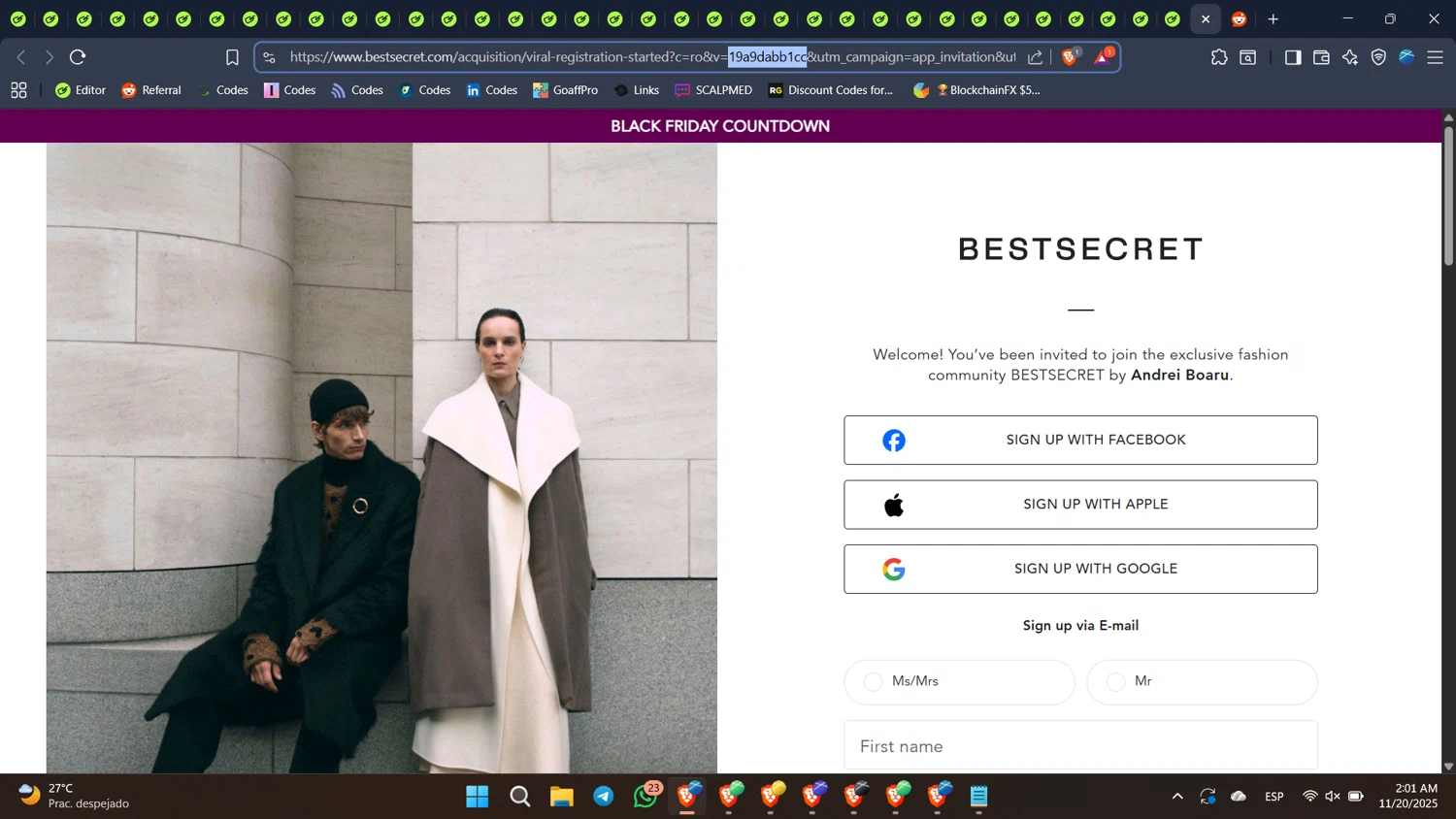Open Brave Rewards triangle icon
The height and width of the screenshot is (819, 1456).
(x=1103, y=56)
